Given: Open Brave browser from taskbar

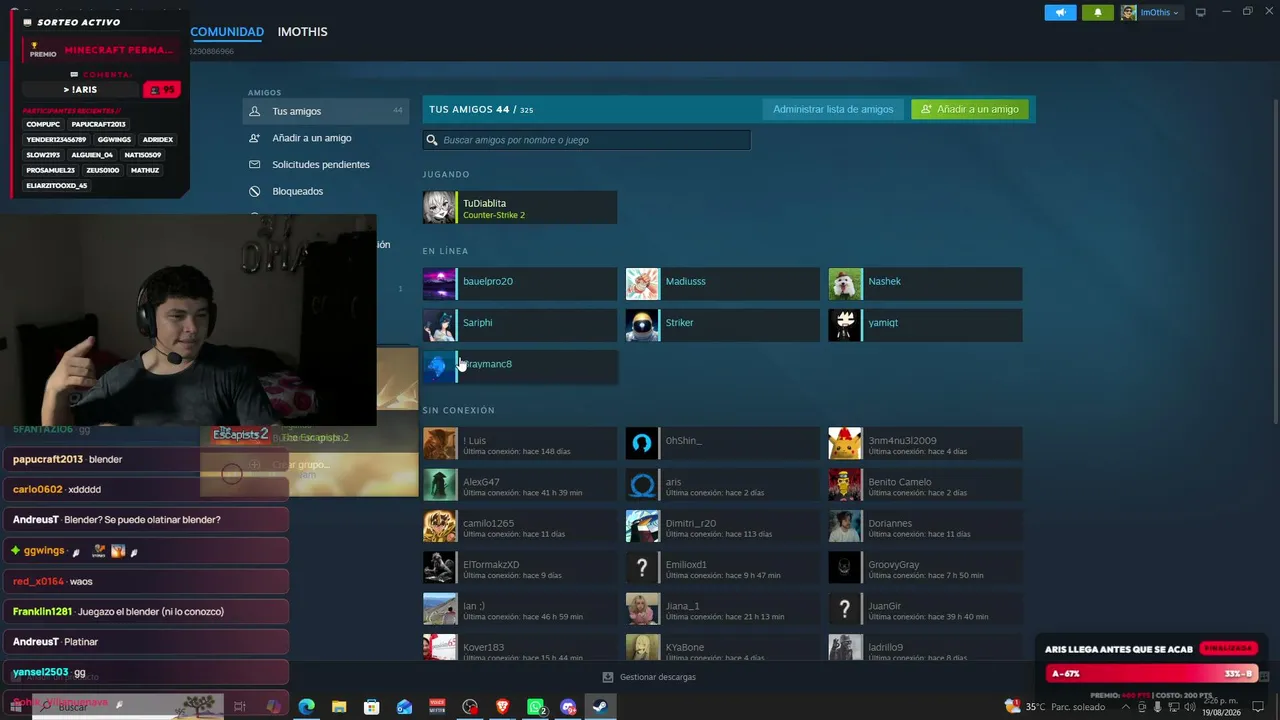Looking at the screenshot, I should pyautogui.click(x=503, y=706).
